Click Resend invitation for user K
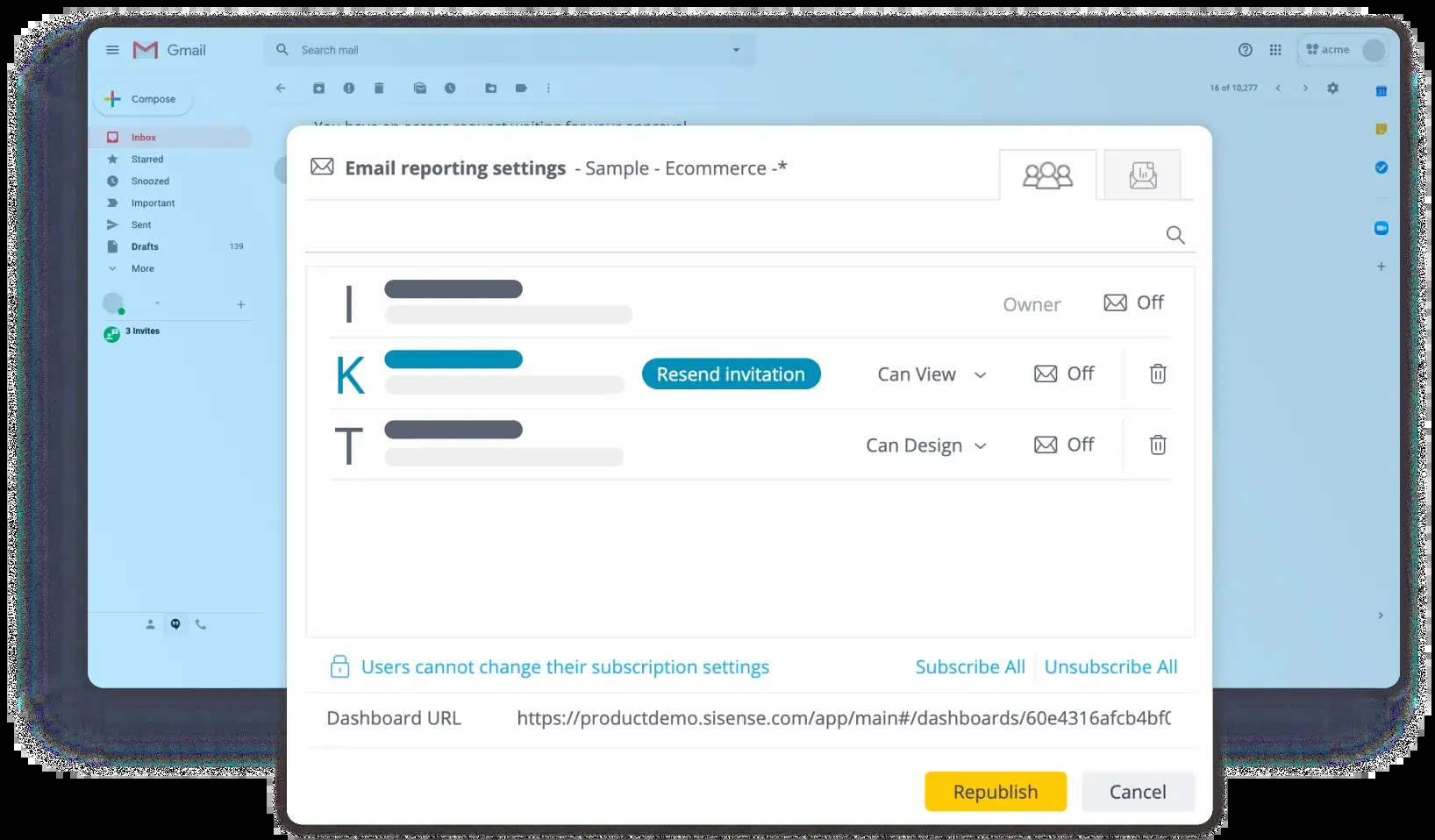The image size is (1435, 840). coord(731,374)
